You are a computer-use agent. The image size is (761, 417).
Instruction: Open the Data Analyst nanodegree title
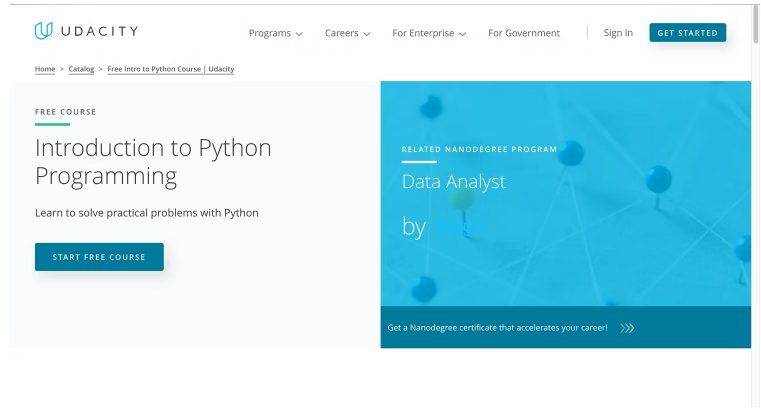[x=453, y=182]
